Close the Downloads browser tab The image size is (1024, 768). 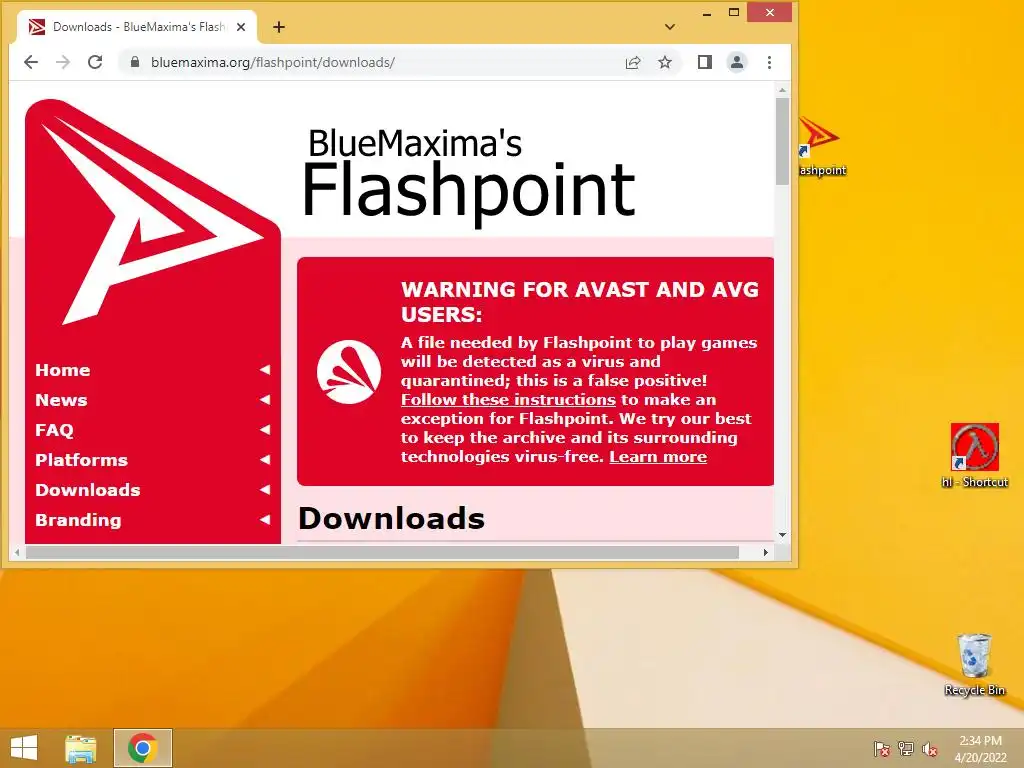(241, 27)
